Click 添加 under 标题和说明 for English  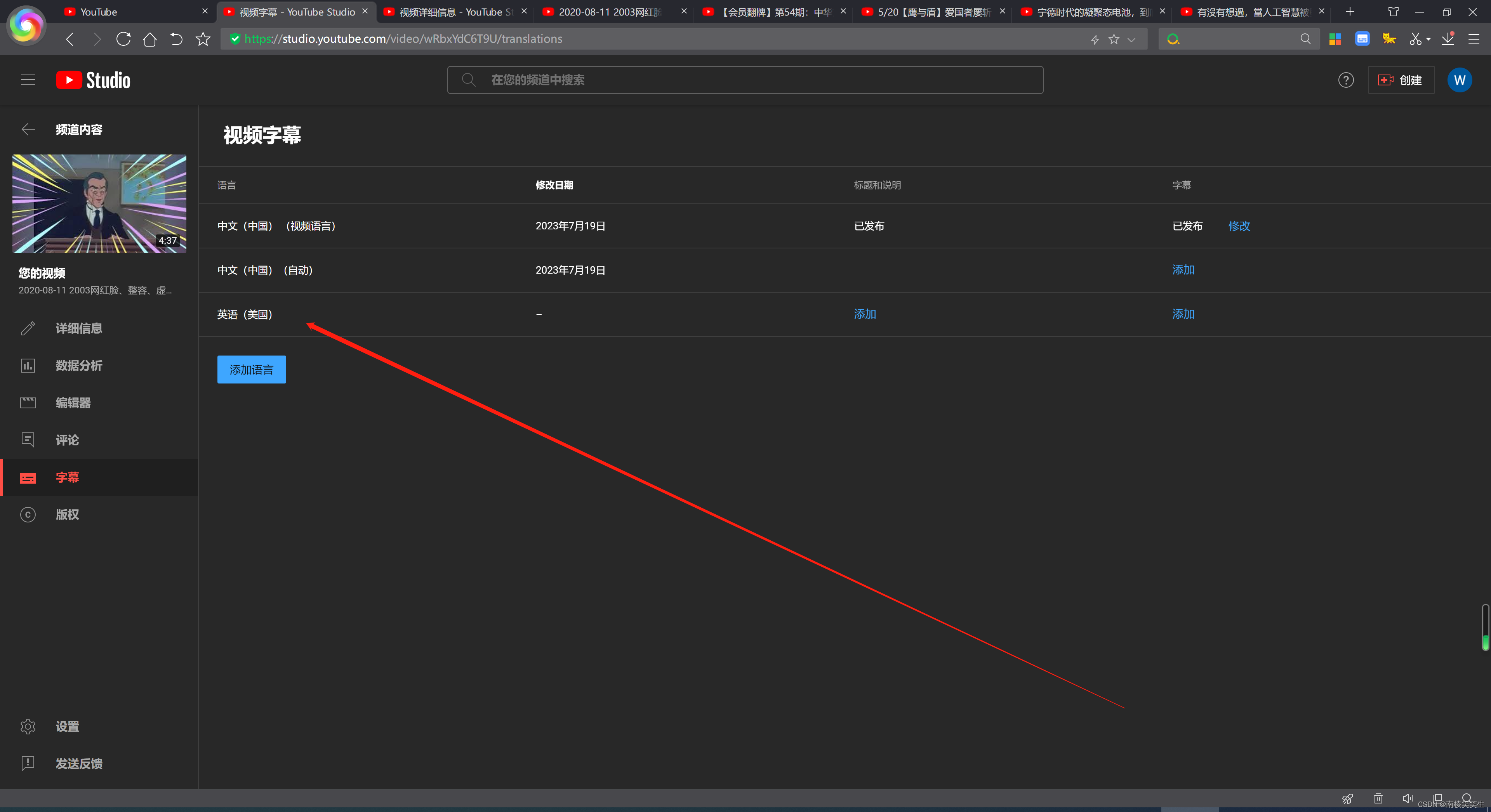pyautogui.click(x=865, y=314)
